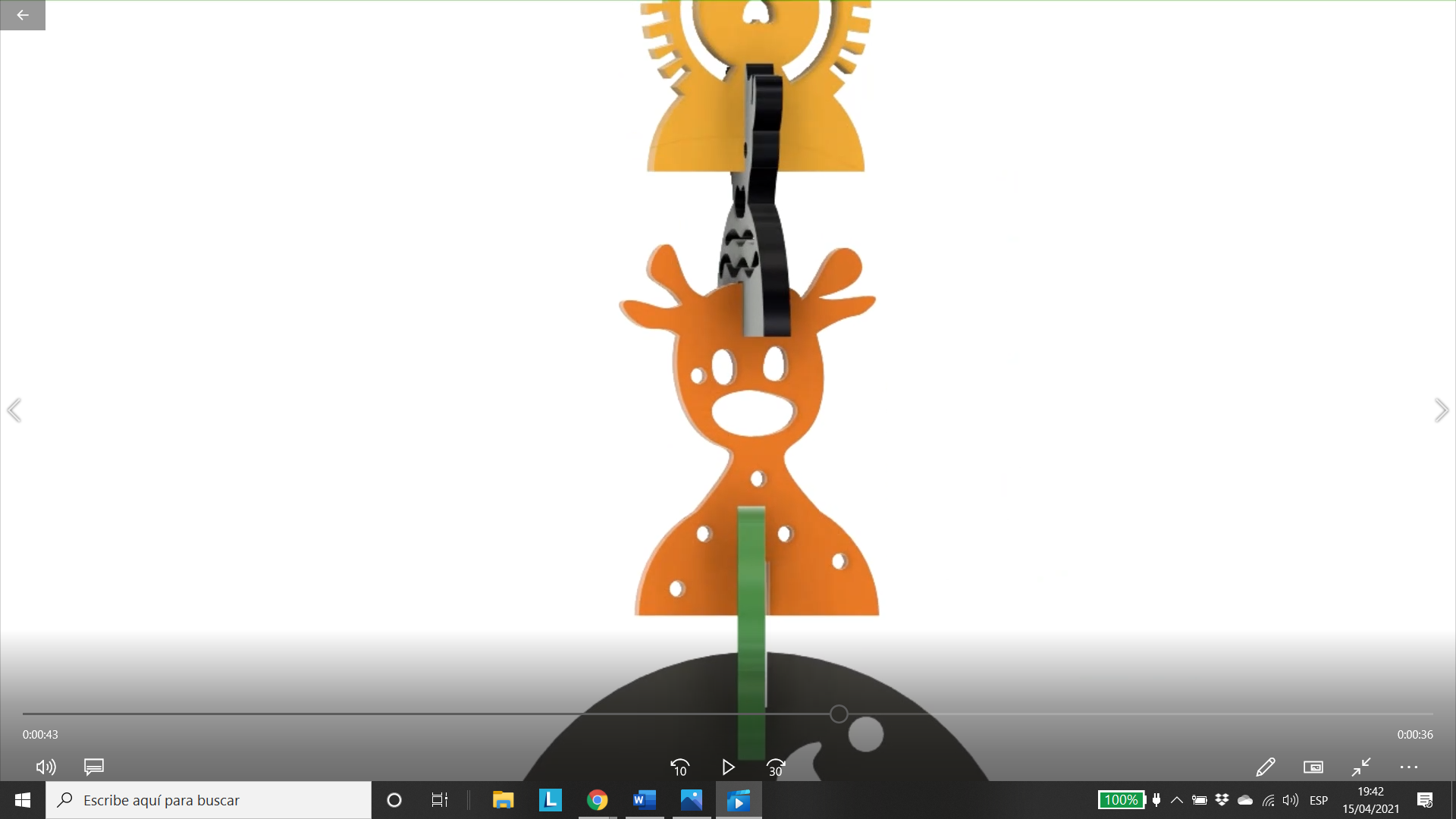Viewport: 1456px width, 819px height.
Task: Click the seek bar position handle
Action: point(839,714)
